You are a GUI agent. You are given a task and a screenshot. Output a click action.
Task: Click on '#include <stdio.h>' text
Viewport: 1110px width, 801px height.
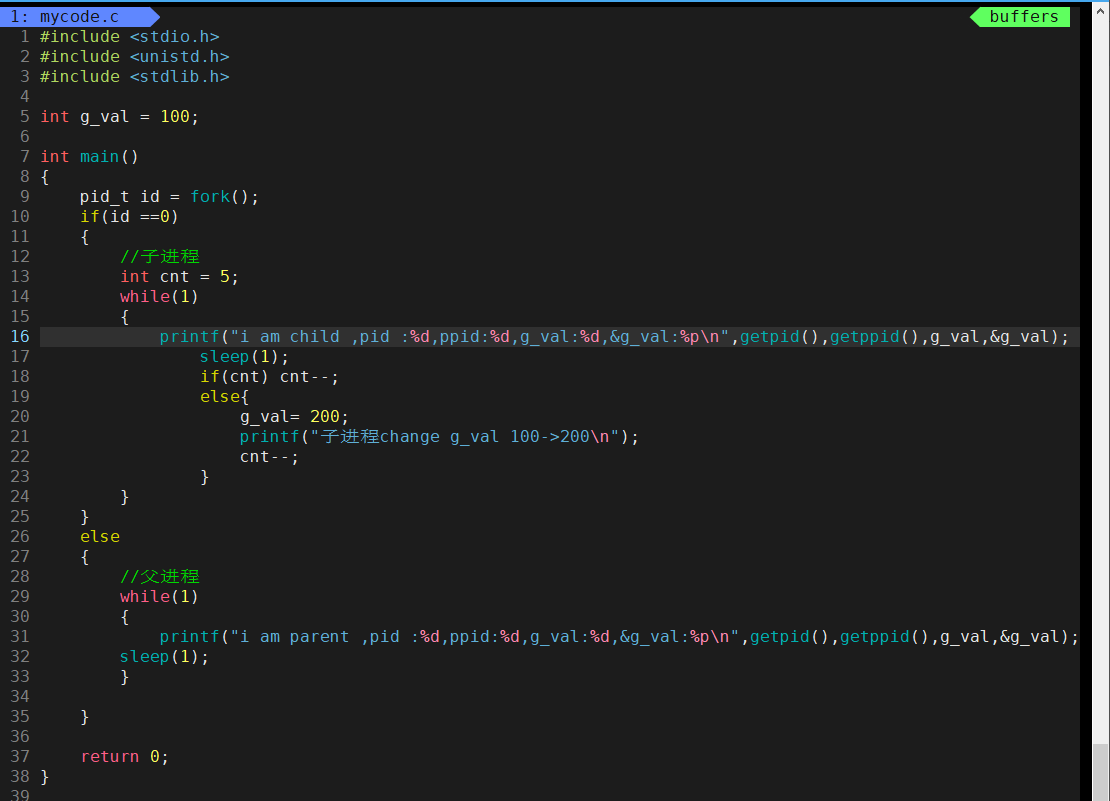click(x=130, y=37)
